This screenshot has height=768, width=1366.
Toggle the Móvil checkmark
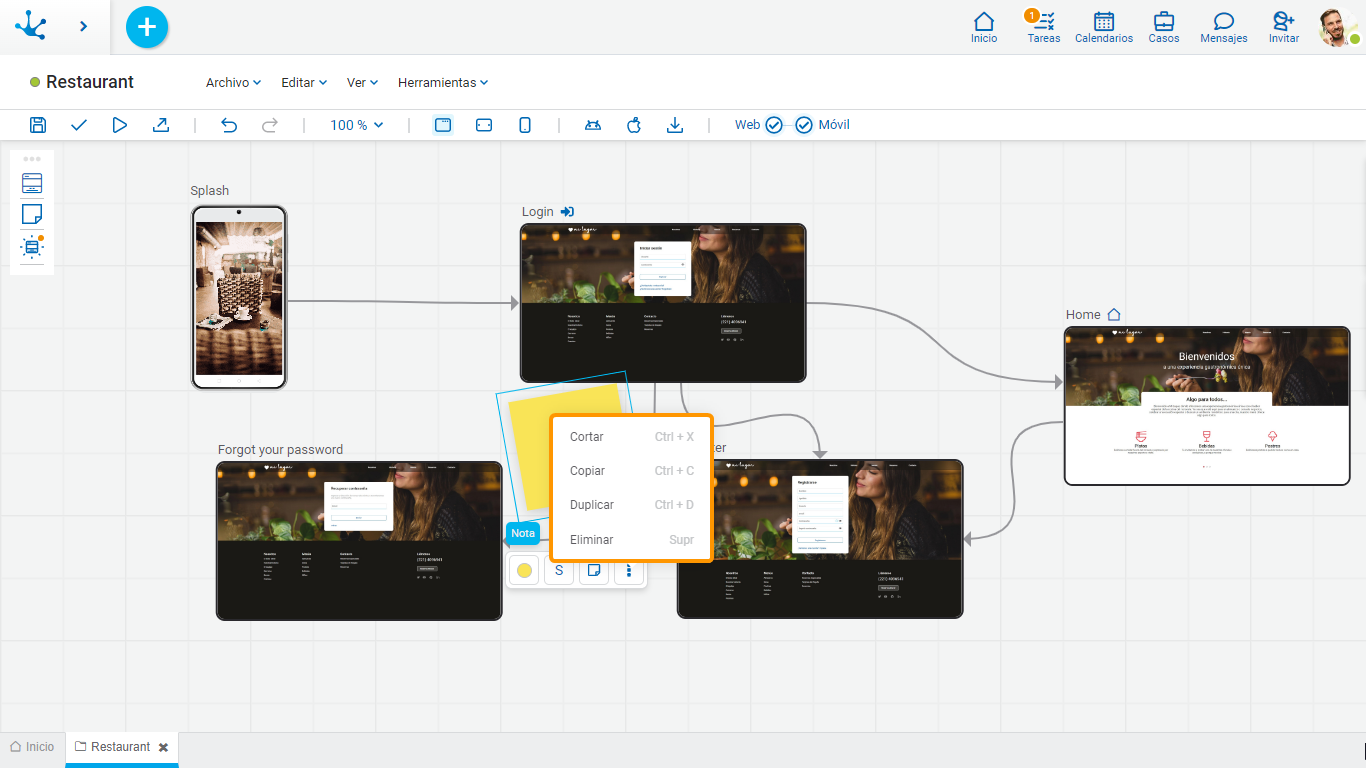tap(804, 125)
